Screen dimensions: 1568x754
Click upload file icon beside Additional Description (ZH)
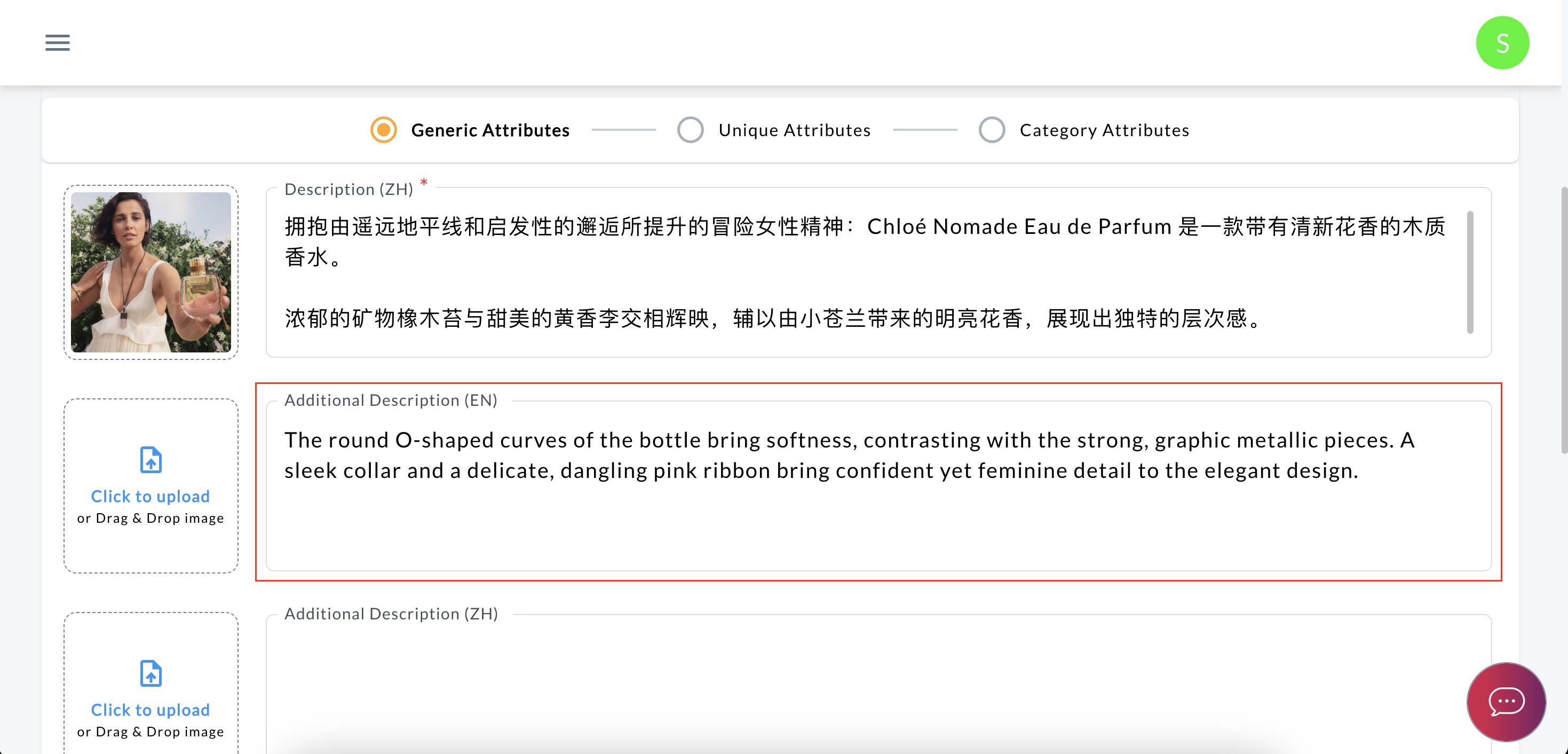[x=151, y=673]
